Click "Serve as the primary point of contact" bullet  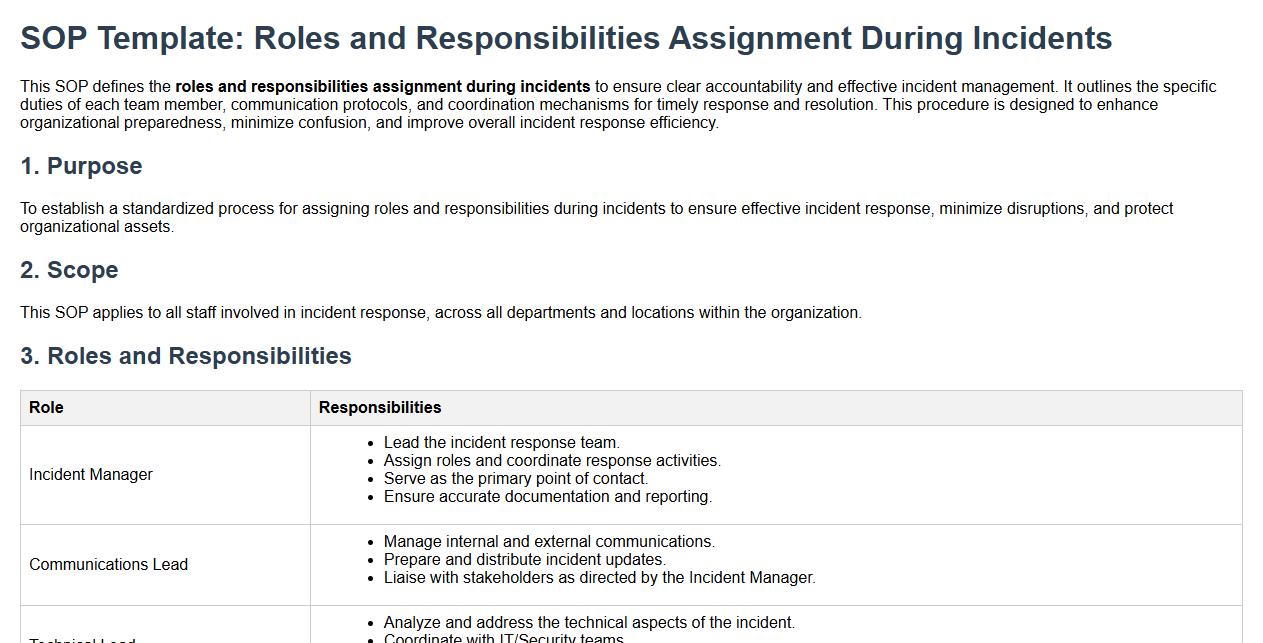[516, 479]
